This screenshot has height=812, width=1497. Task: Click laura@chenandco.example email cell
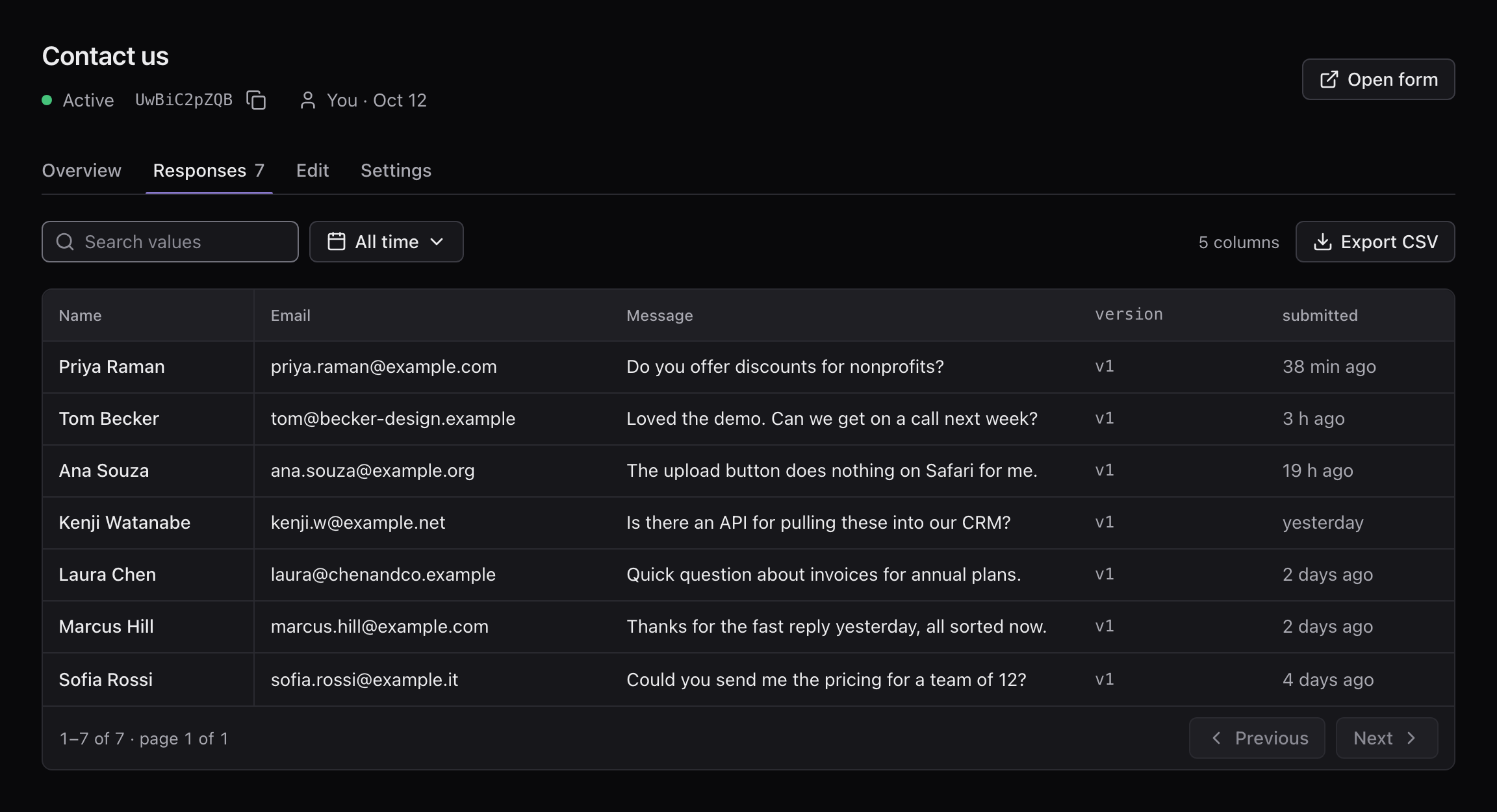click(x=383, y=575)
